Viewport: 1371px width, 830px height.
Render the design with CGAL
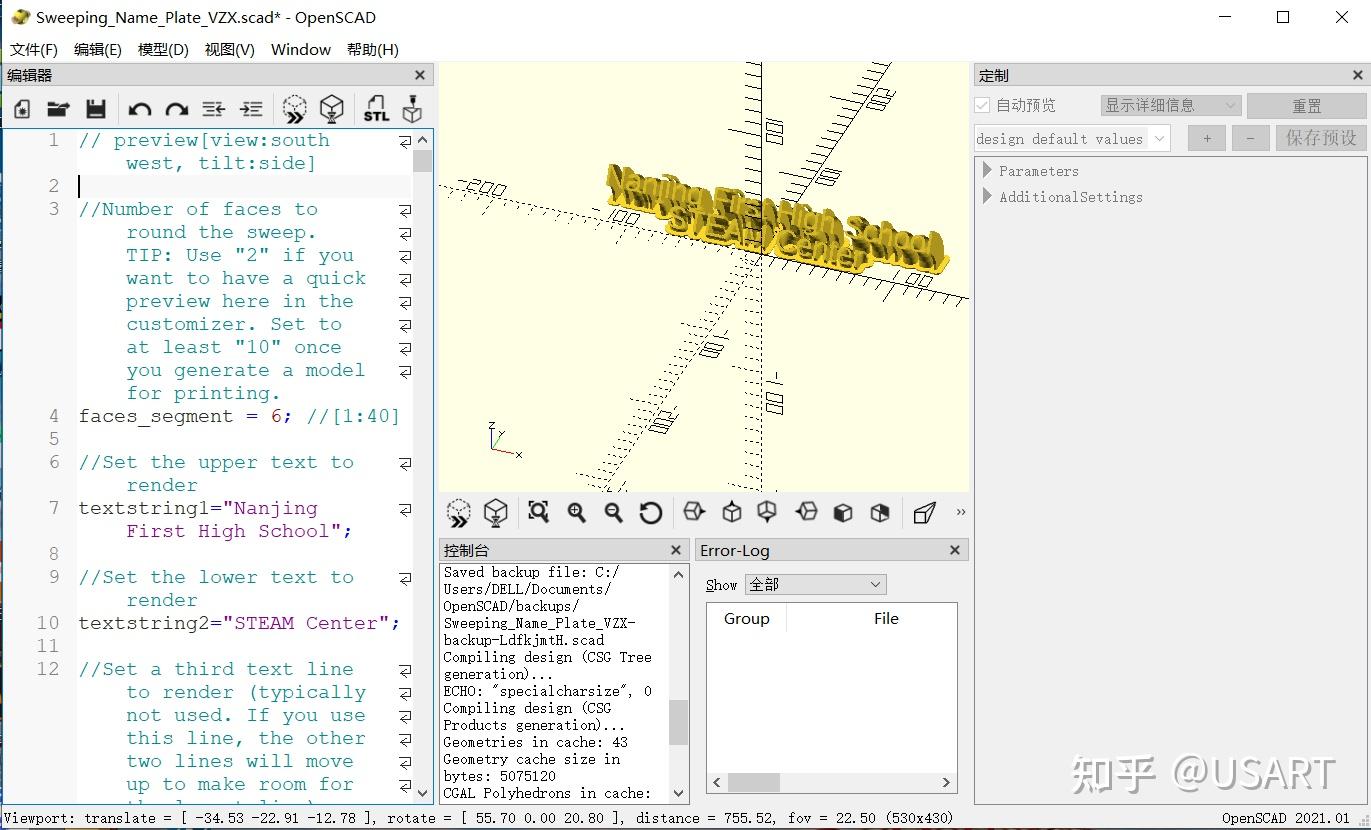coord(332,108)
